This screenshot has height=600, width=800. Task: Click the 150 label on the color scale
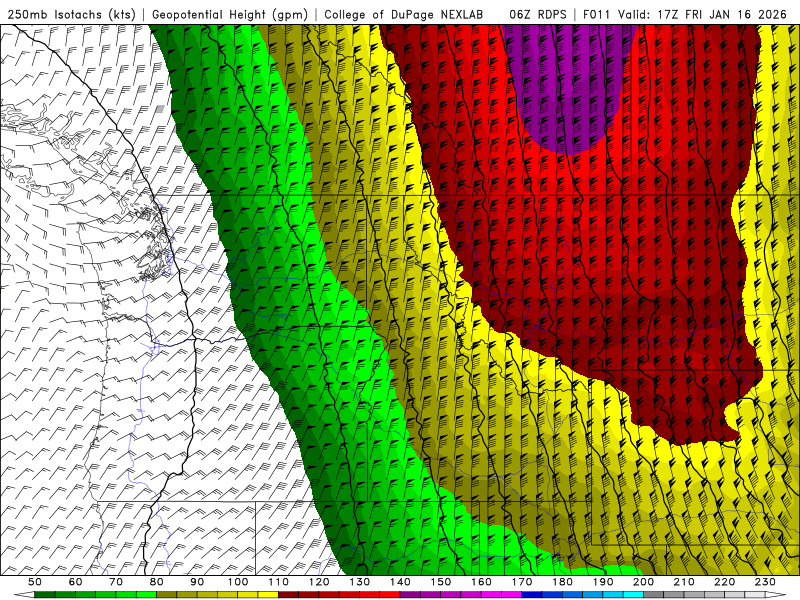click(440, 582)
